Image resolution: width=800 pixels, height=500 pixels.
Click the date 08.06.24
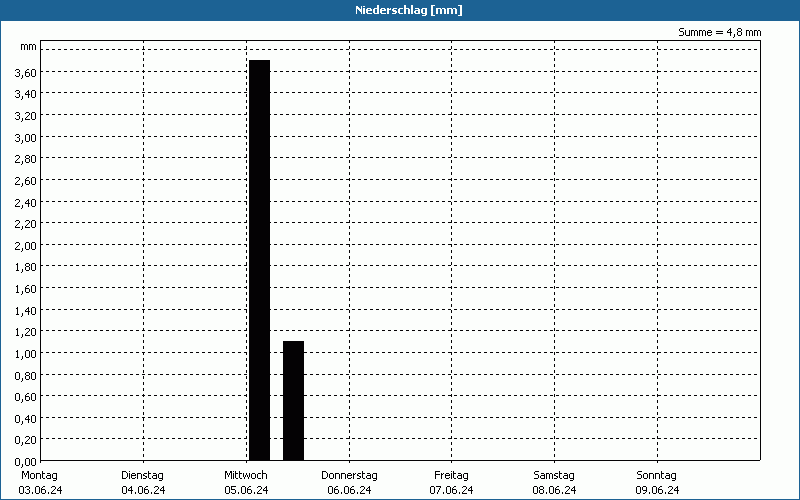tap(554, 490)
